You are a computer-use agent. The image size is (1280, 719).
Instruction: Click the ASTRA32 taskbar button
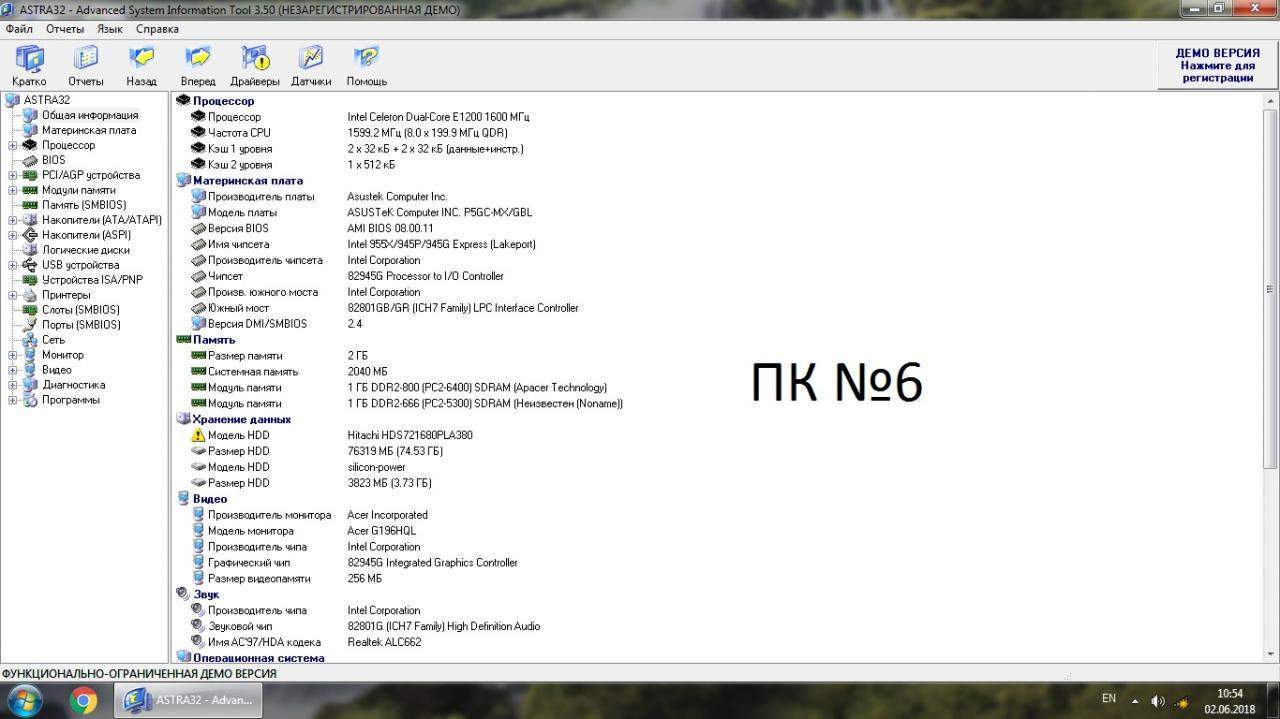[x=188, y=701]
